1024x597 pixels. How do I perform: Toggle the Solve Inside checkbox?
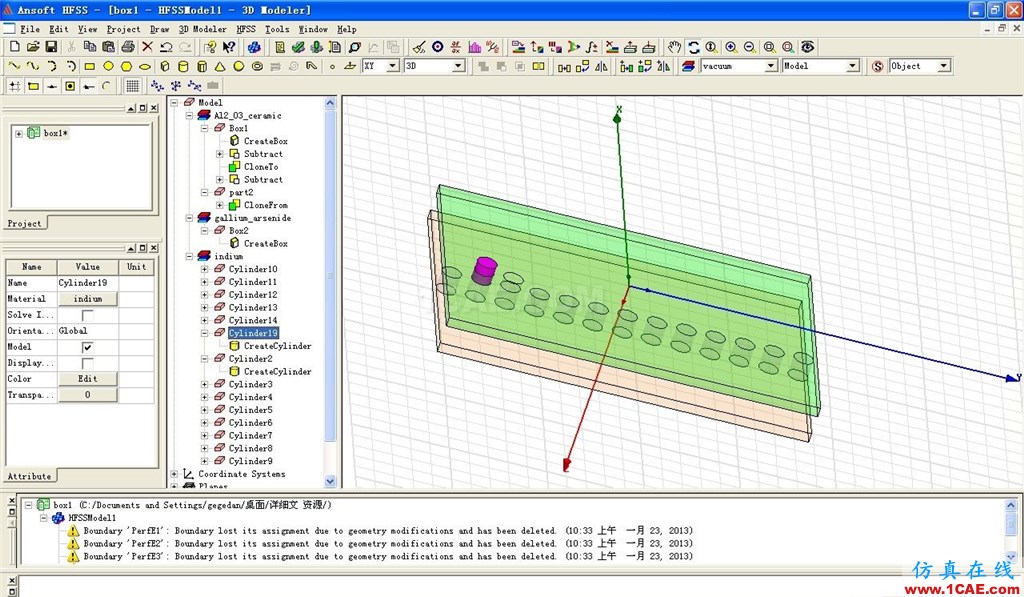point(87,315)
